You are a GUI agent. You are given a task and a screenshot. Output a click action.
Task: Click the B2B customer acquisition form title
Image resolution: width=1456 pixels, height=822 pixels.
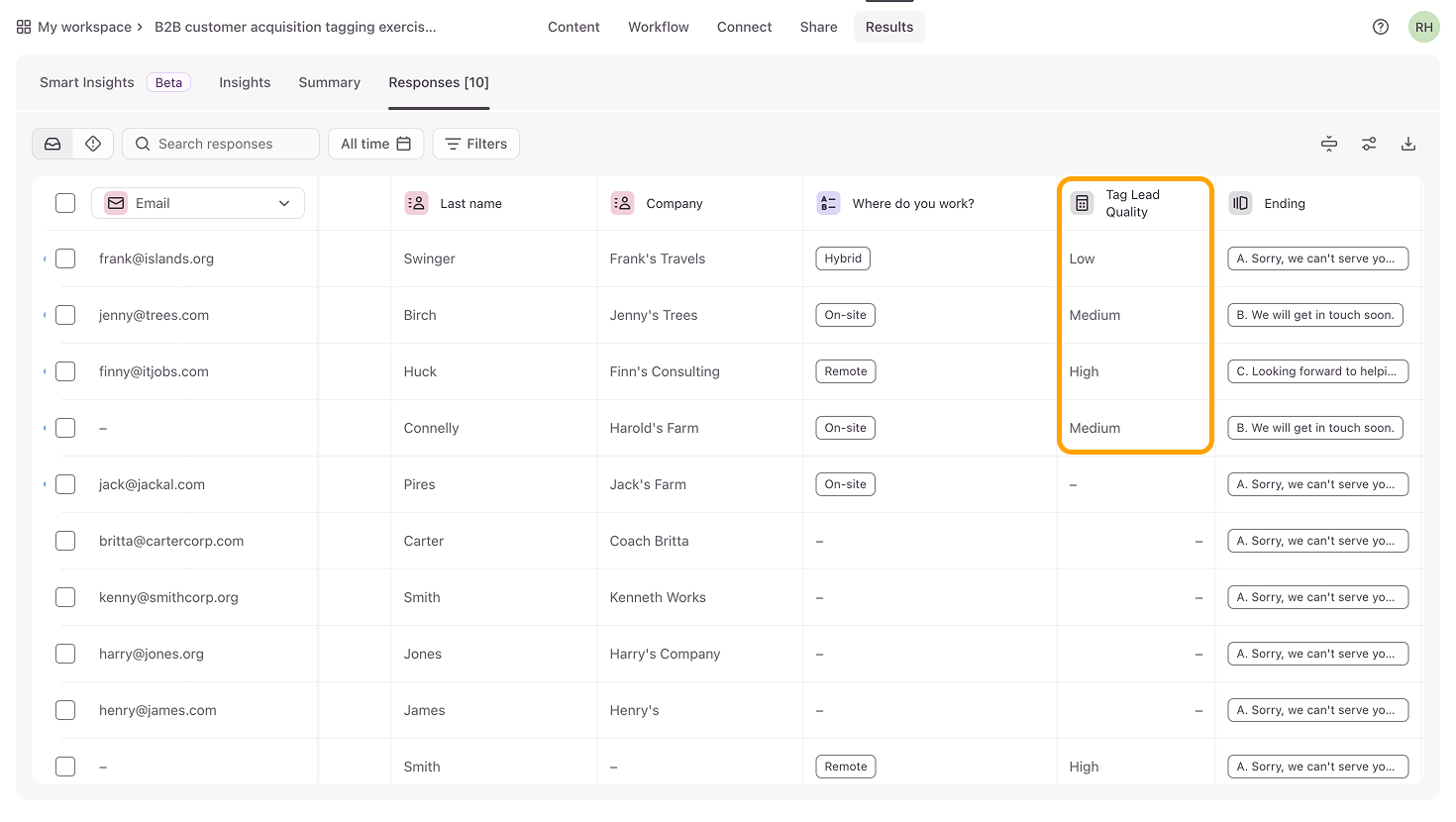295,27
